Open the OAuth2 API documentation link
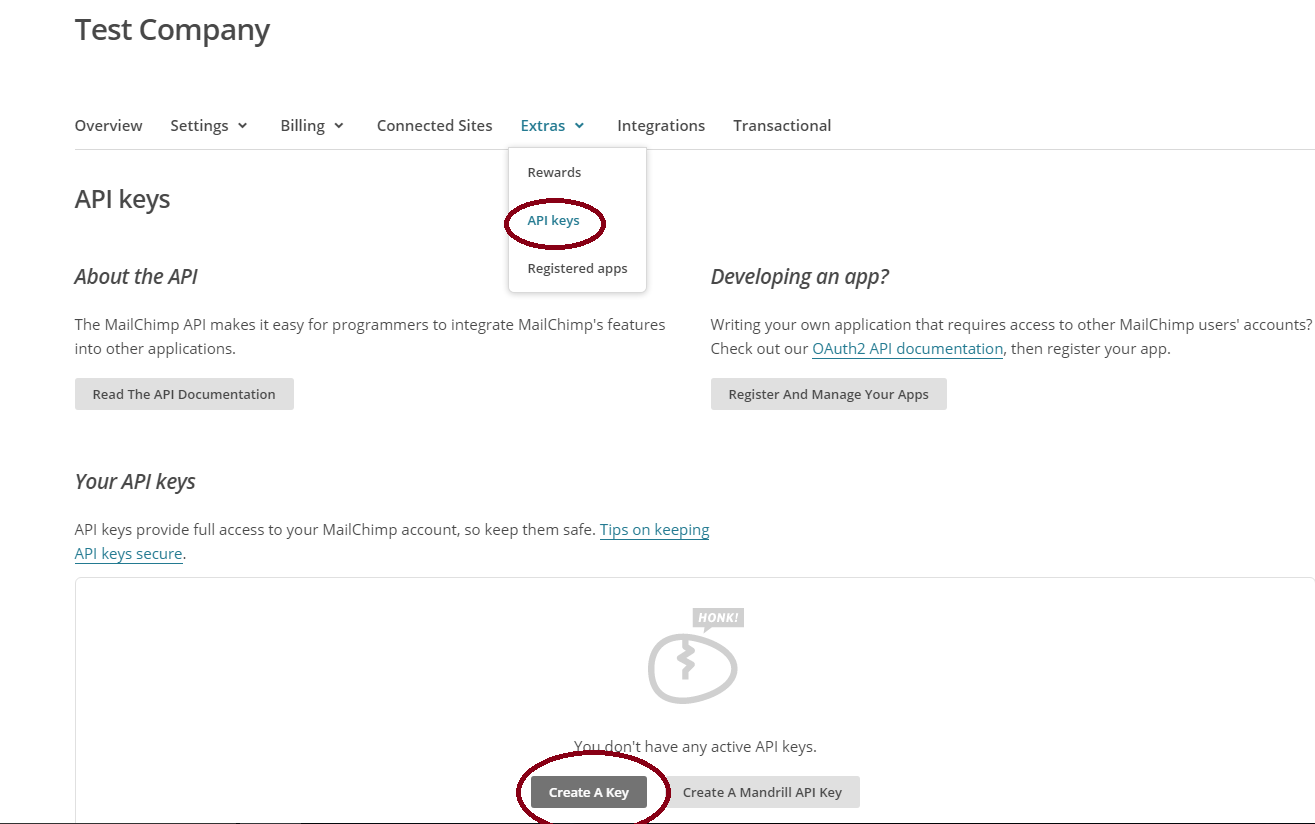Screen dimensions: 1315x824 click(x=907, y=349)
